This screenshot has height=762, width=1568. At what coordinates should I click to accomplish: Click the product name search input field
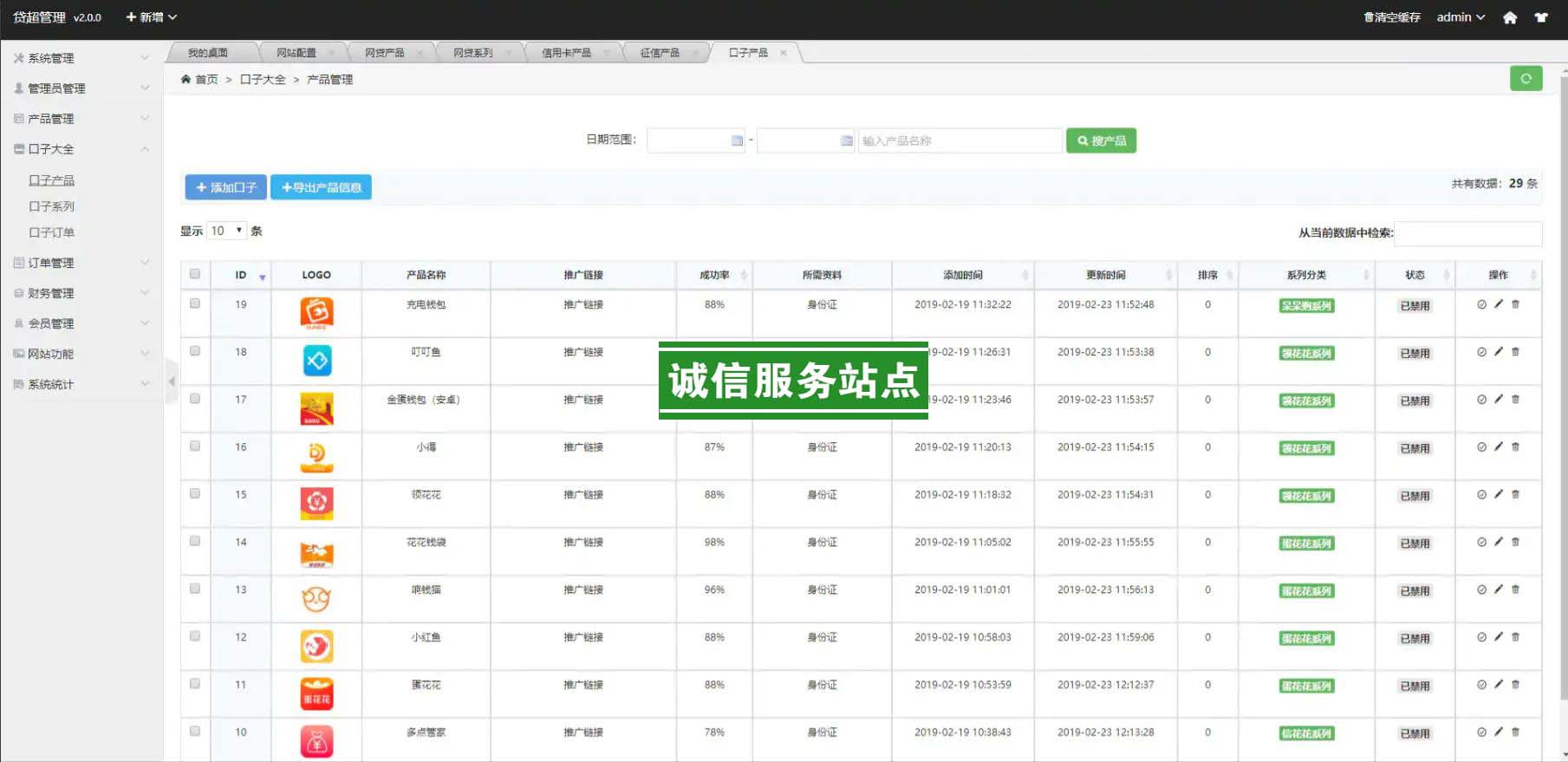960,140
